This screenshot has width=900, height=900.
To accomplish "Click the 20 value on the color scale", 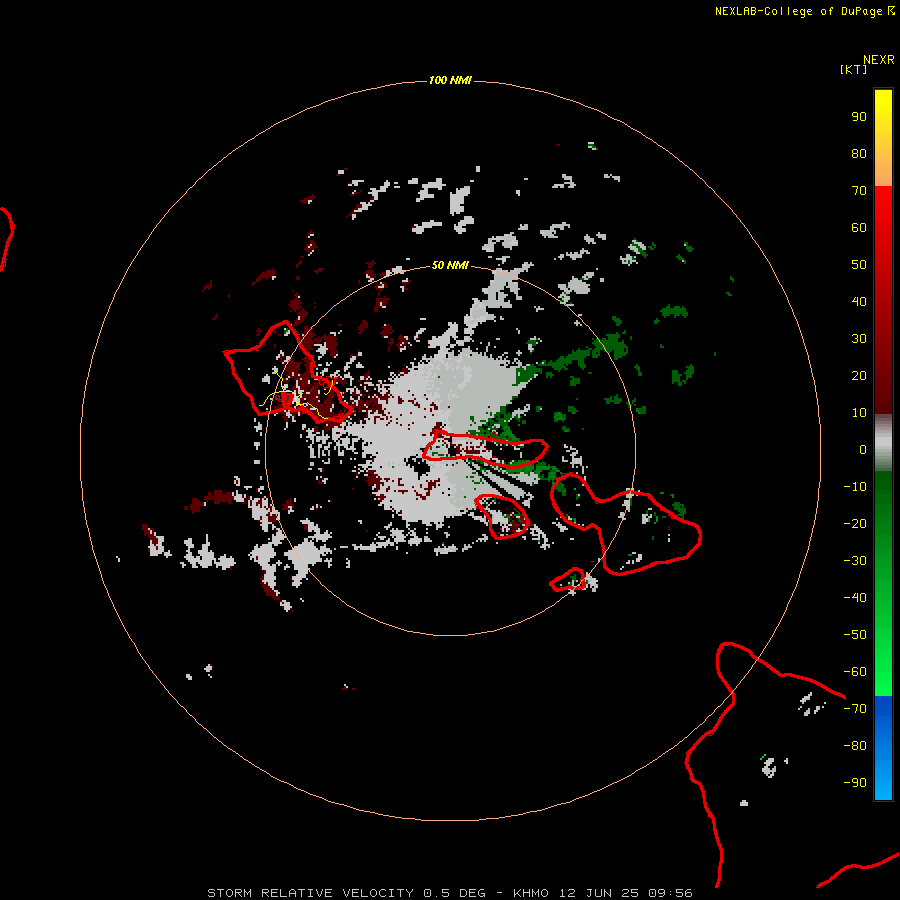I will pos(859,376).
